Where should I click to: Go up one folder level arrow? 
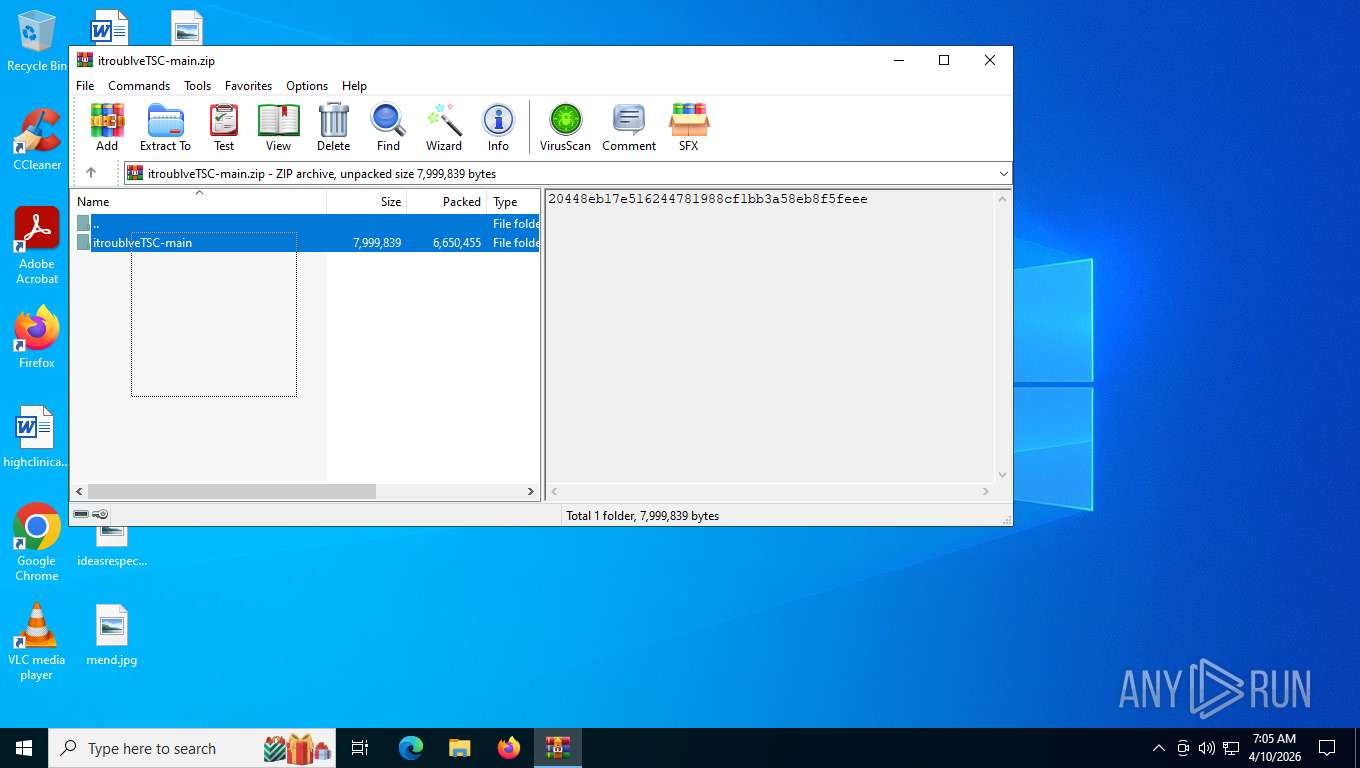(x=91, y=173)
